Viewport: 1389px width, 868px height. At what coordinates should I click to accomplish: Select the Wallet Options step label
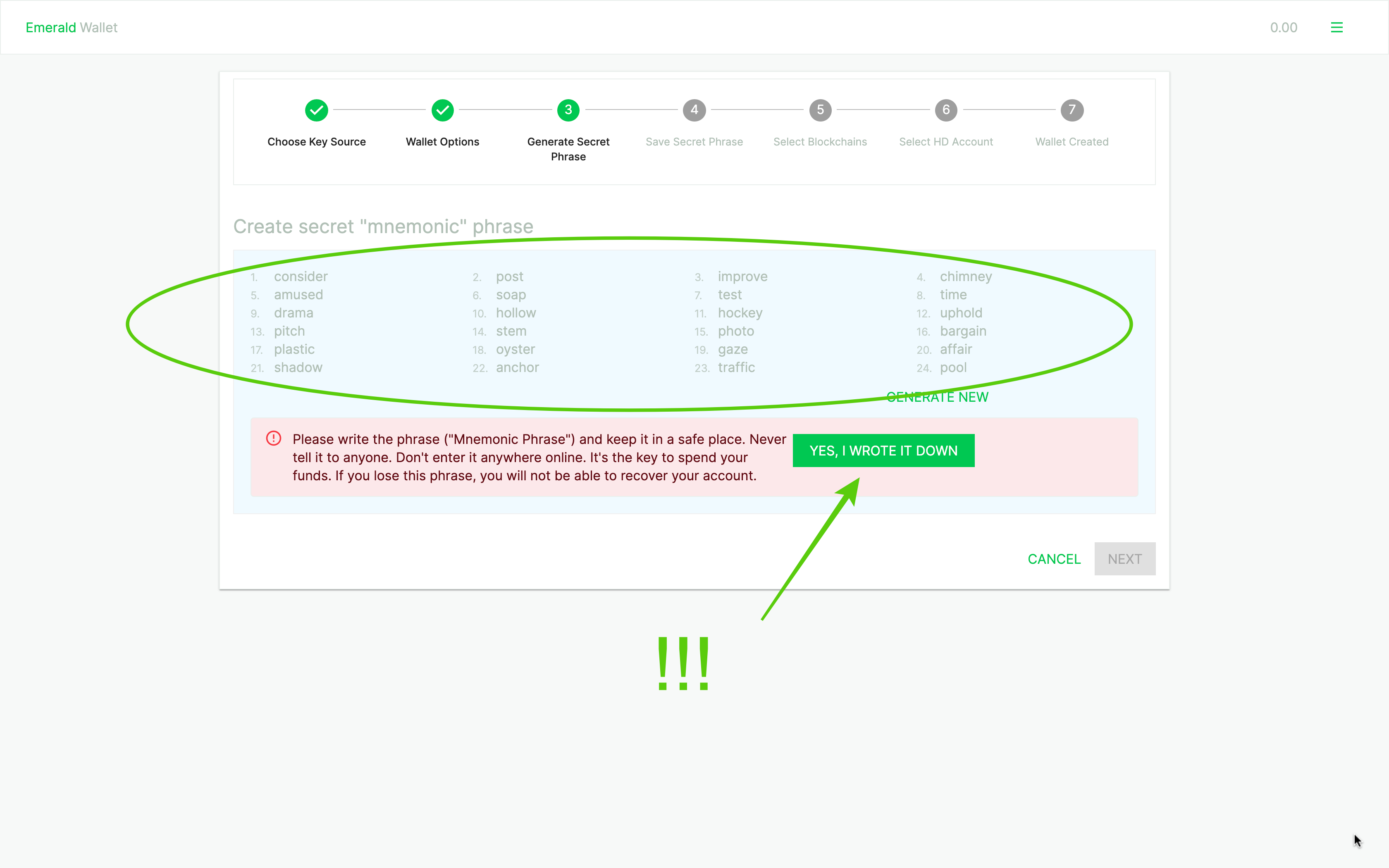[x=442, y=142]
